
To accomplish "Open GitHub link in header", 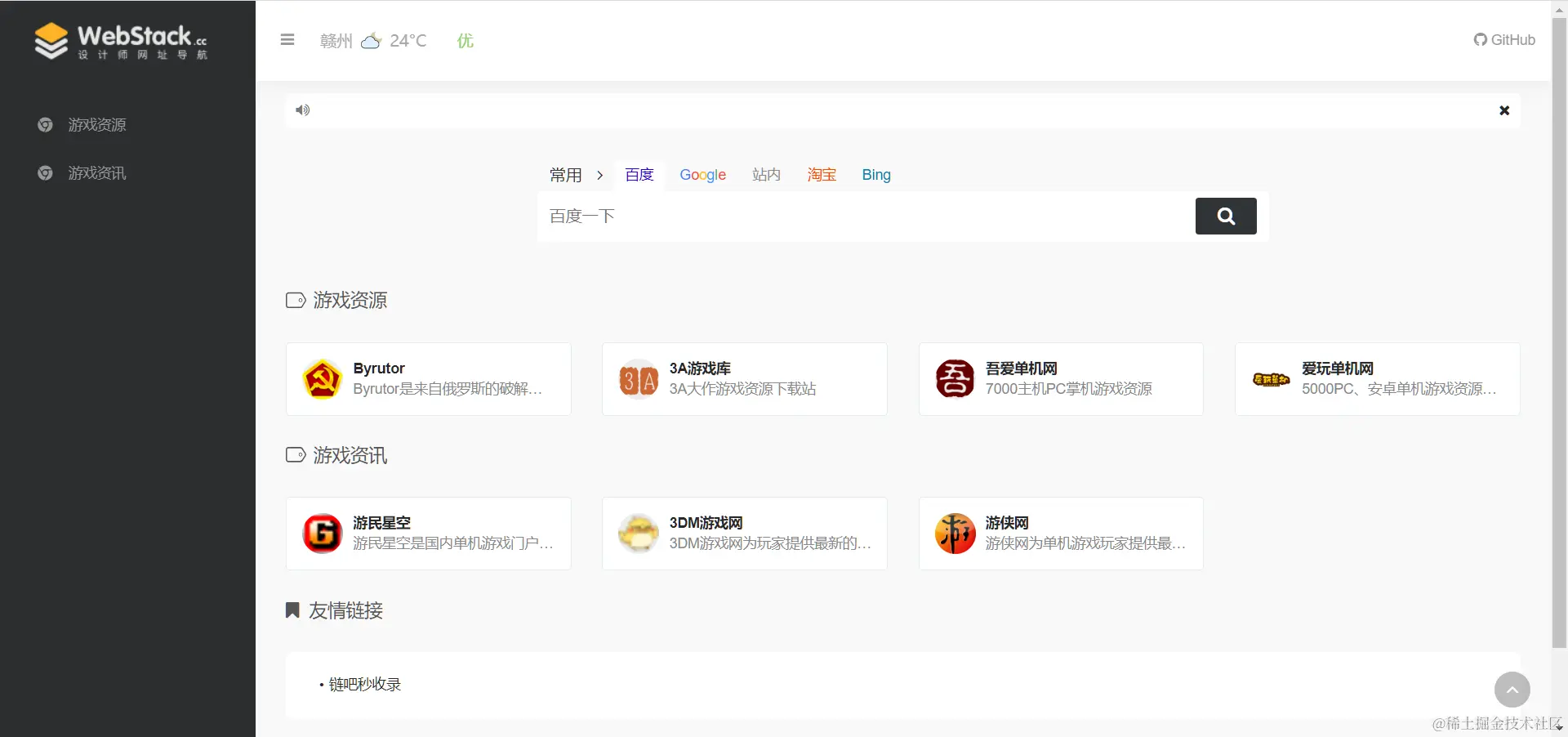I will click(x=1504, y=40).
